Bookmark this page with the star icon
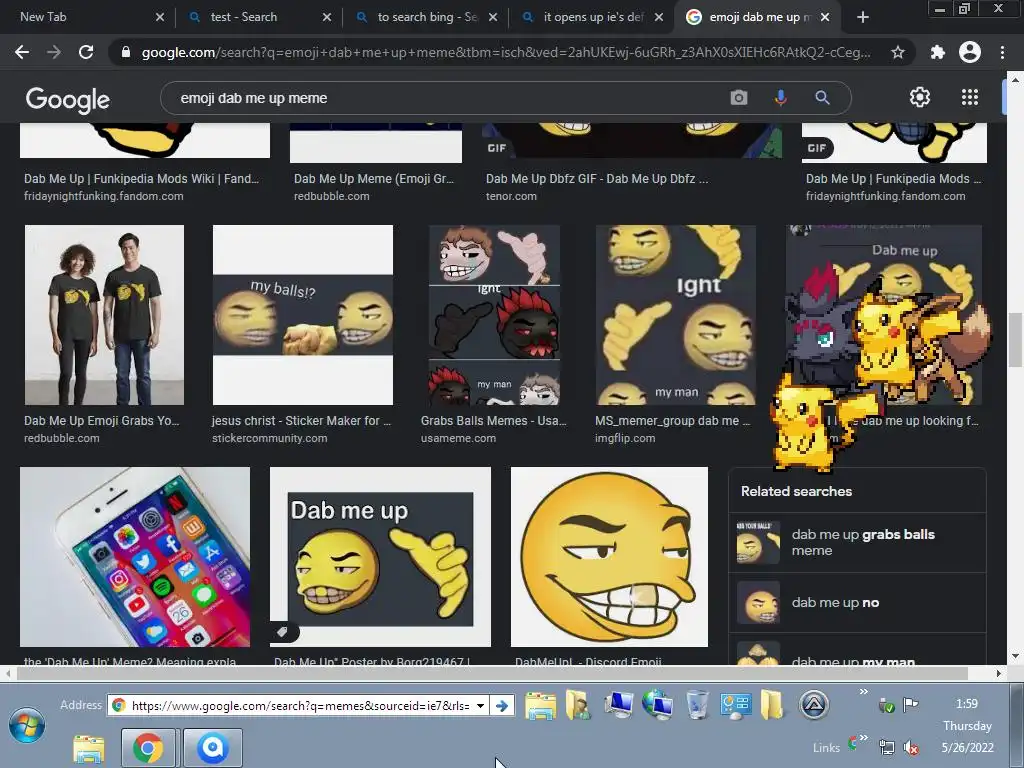The image size is (1024, 768). [x=898, y=52]
